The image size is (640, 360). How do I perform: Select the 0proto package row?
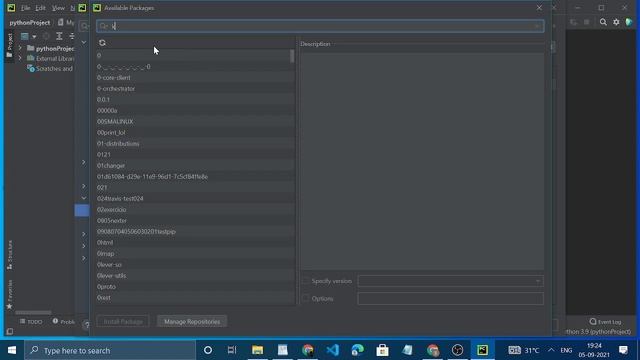196,287
